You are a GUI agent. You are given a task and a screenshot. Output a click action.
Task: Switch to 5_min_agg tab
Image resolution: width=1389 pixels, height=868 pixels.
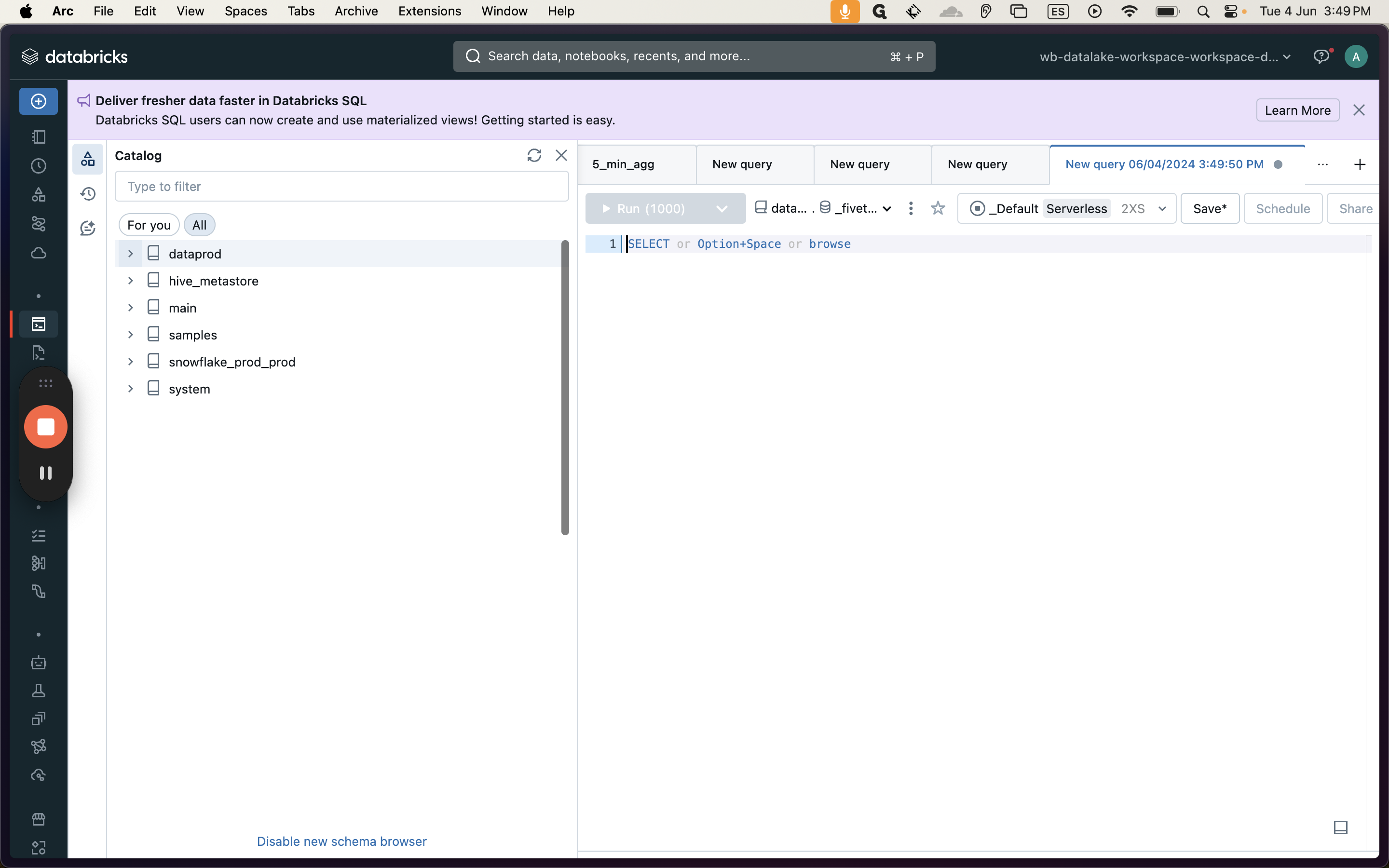click(x=637, y=165)
